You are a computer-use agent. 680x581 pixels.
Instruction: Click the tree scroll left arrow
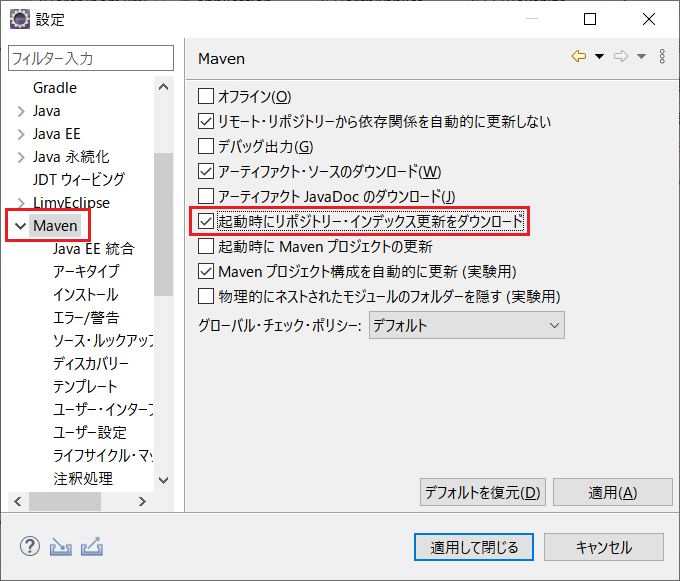18,502
